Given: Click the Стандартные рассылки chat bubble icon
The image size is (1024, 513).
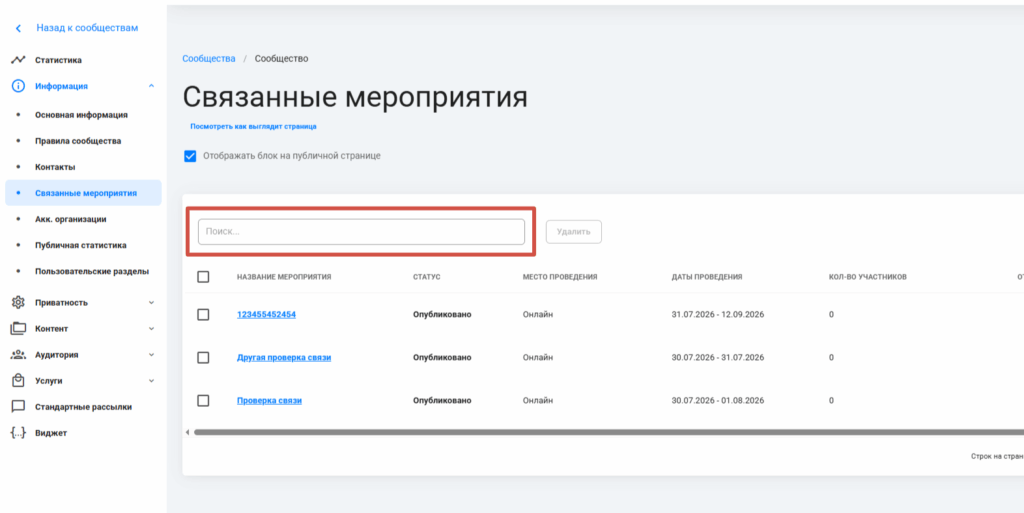Looking at the screenshot, I should [x=18, y=407].
